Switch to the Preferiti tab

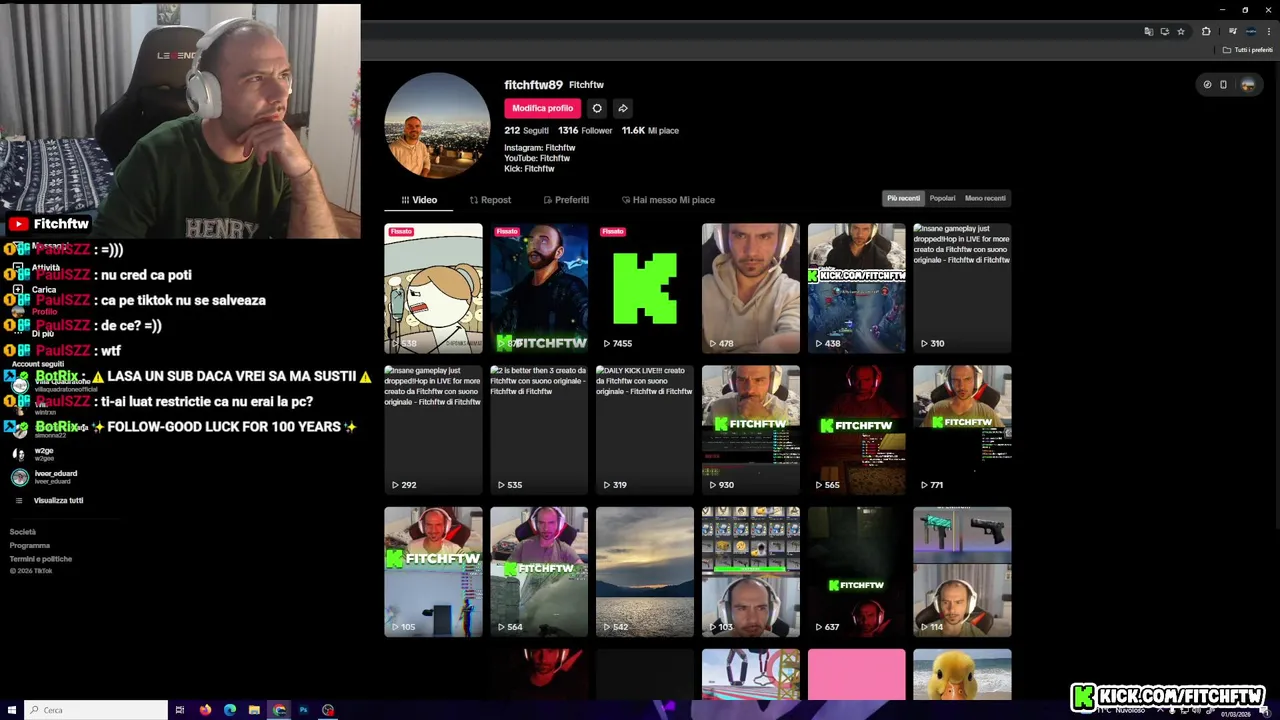click(566, 200)
